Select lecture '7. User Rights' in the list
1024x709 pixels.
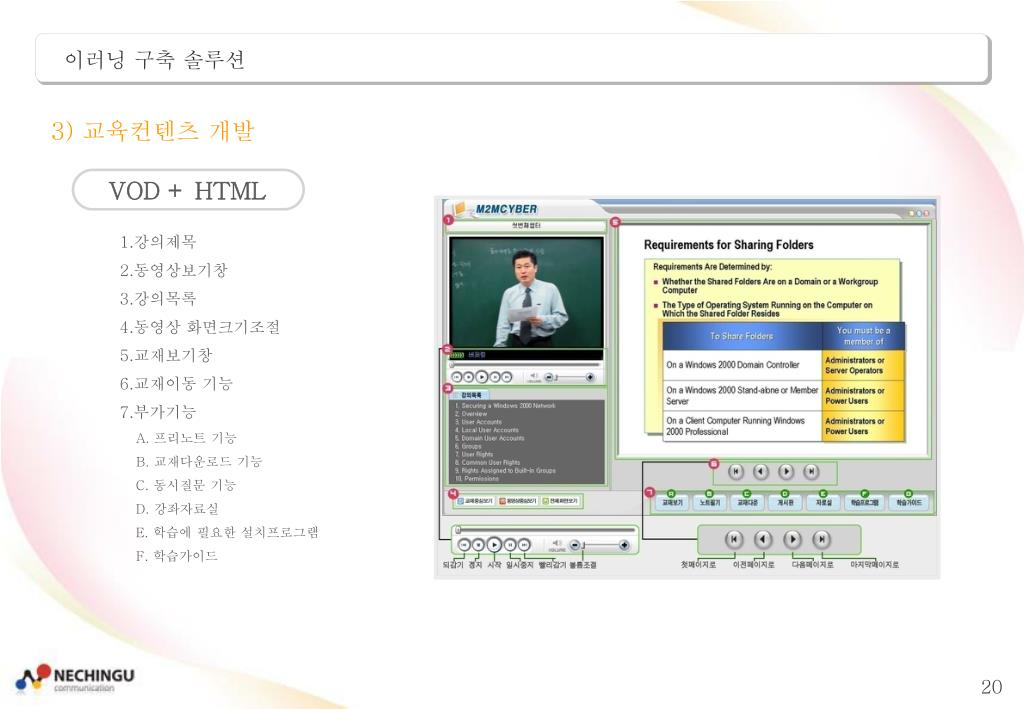point(473,454)
